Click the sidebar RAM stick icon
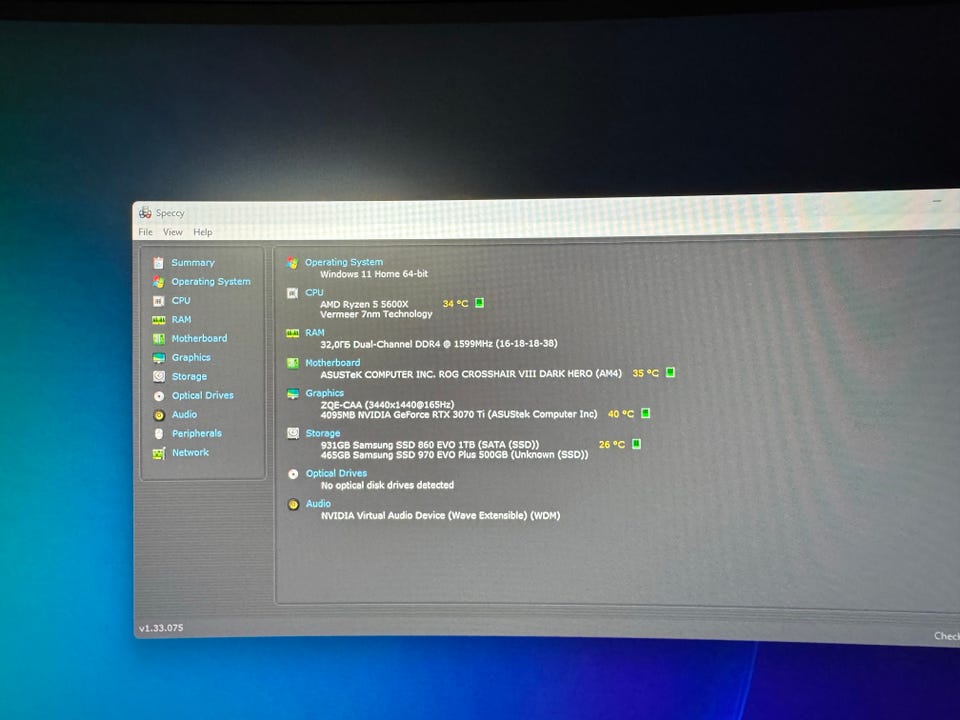This screenshot has height=720, width=960. (159, 320)
